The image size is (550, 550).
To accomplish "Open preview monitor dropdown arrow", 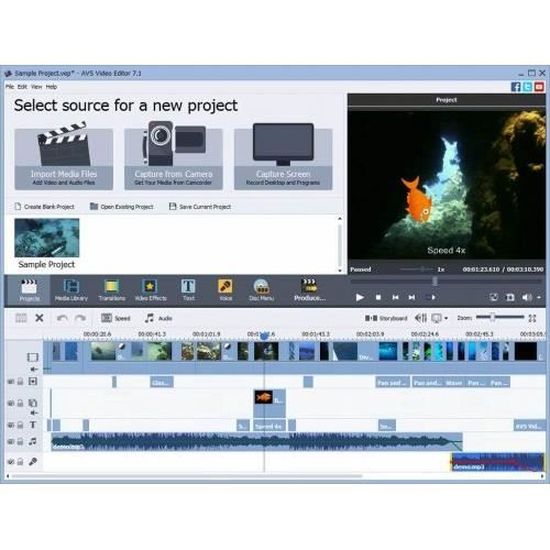I will 446,318.
